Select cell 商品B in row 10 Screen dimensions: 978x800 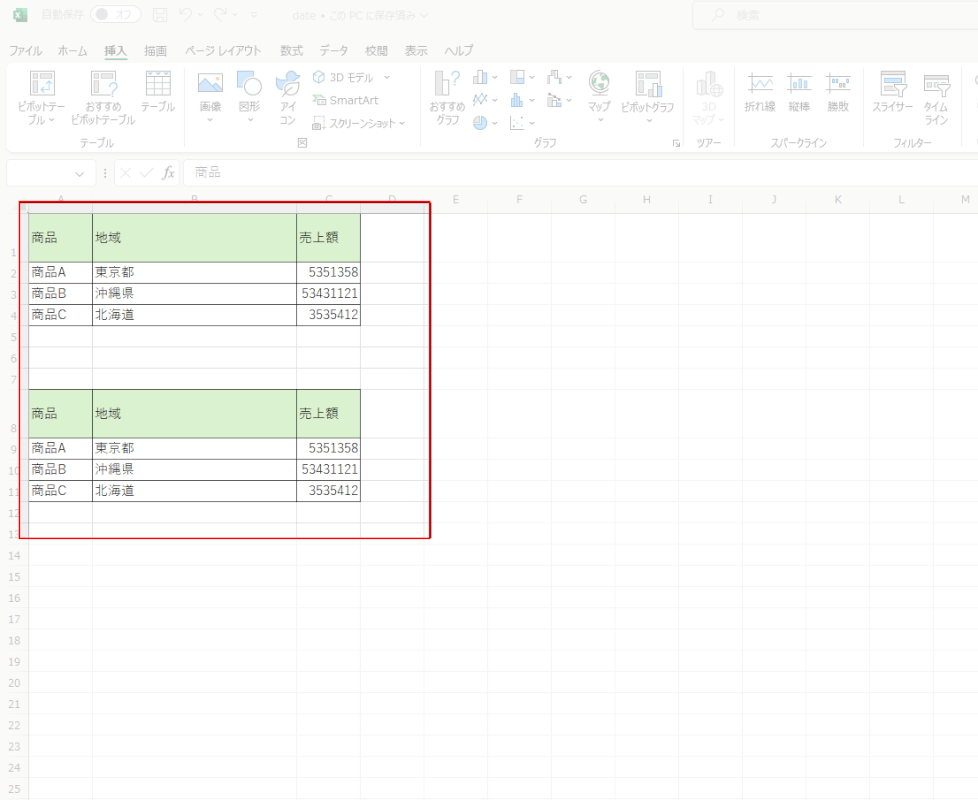[x=61, y=470]
